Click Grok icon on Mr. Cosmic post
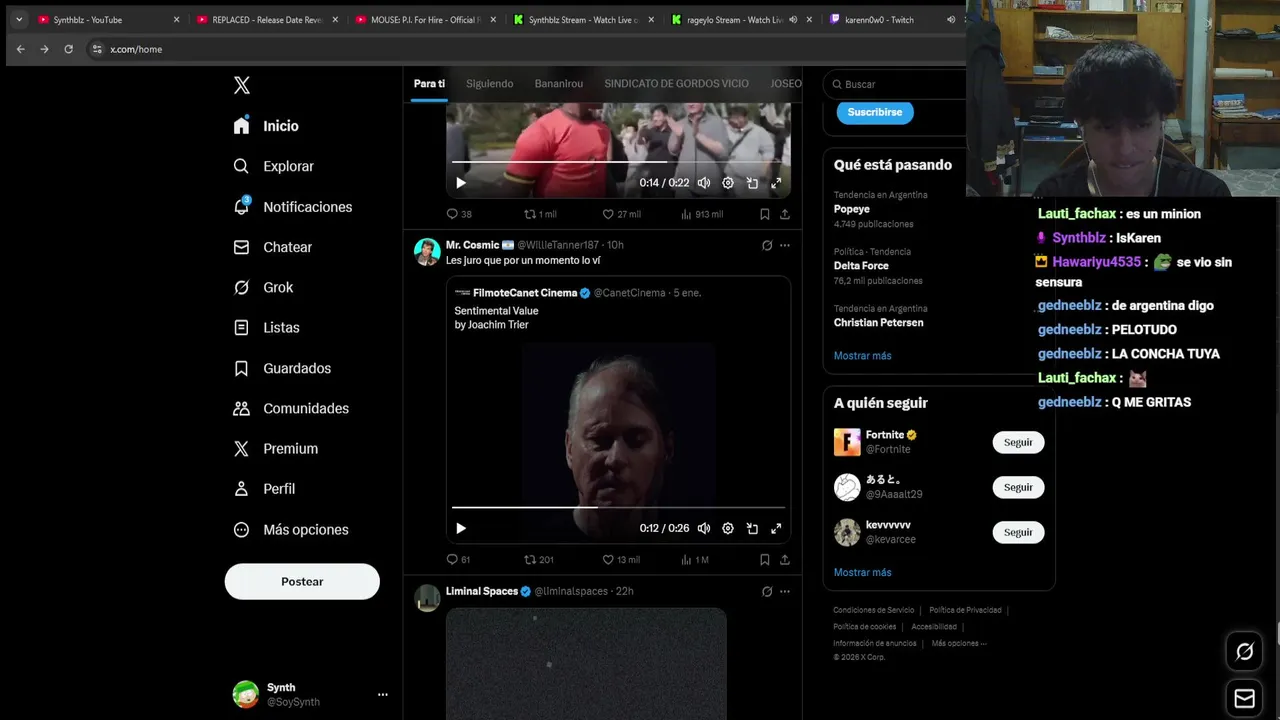The width and height of the screenshot is (1280, 720). [x=767, y=245]
